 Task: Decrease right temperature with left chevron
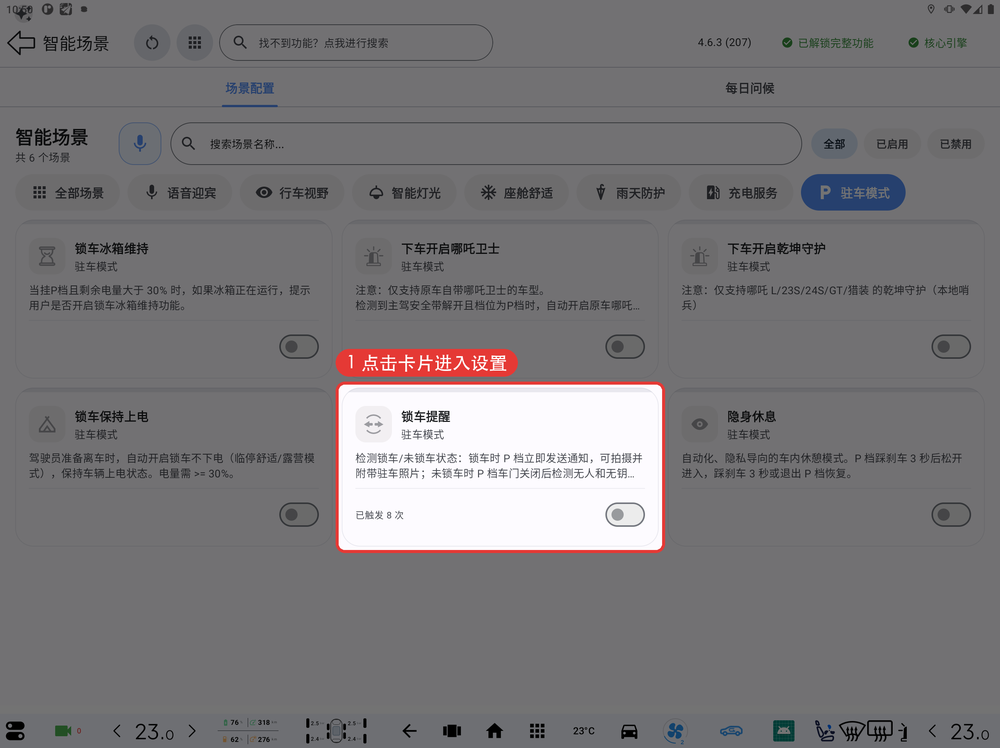click(932, 731)
